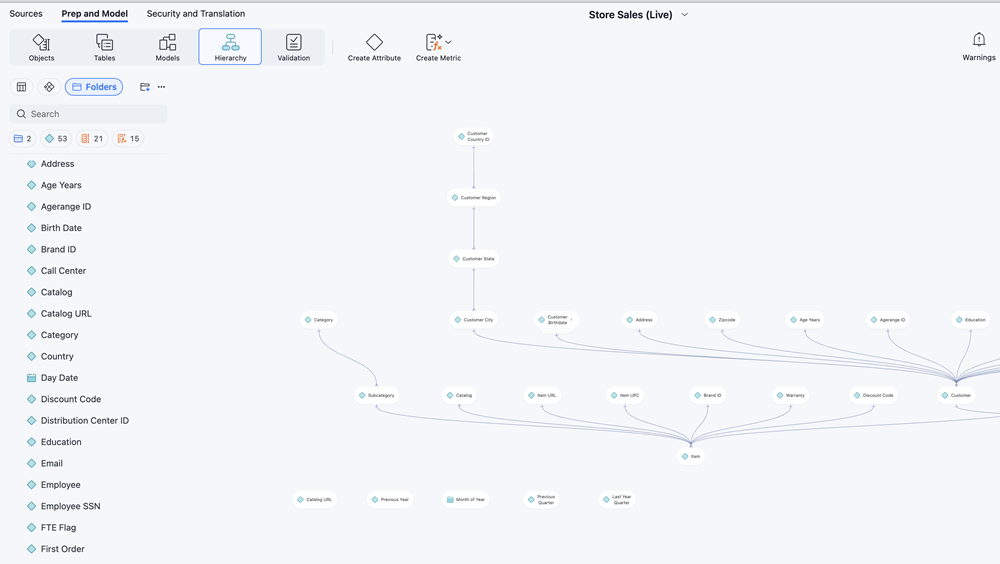This screenshot has height=564, width=1000.
Task: Open the Validation view
Action: tap(293, 47)
